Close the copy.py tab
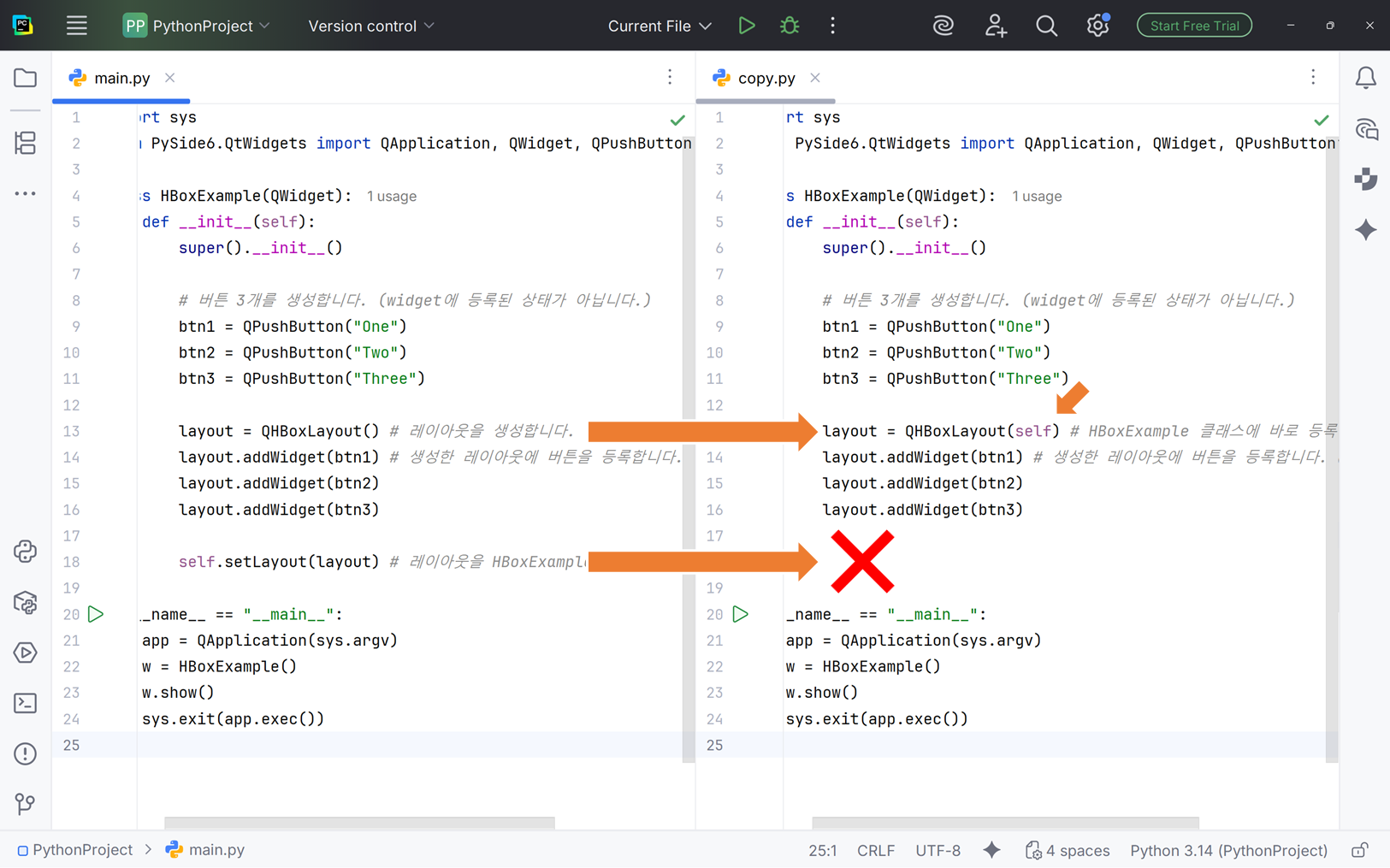This screenshot has height=868, width=1390. [x=815, y=78]
